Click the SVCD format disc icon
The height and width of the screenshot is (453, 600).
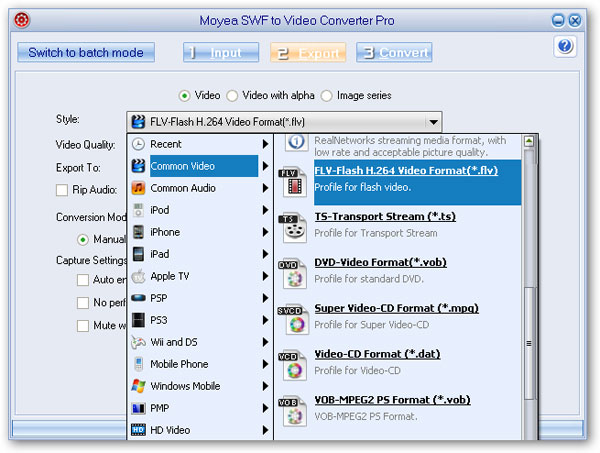pyautogui.click(x=294, y=320)
